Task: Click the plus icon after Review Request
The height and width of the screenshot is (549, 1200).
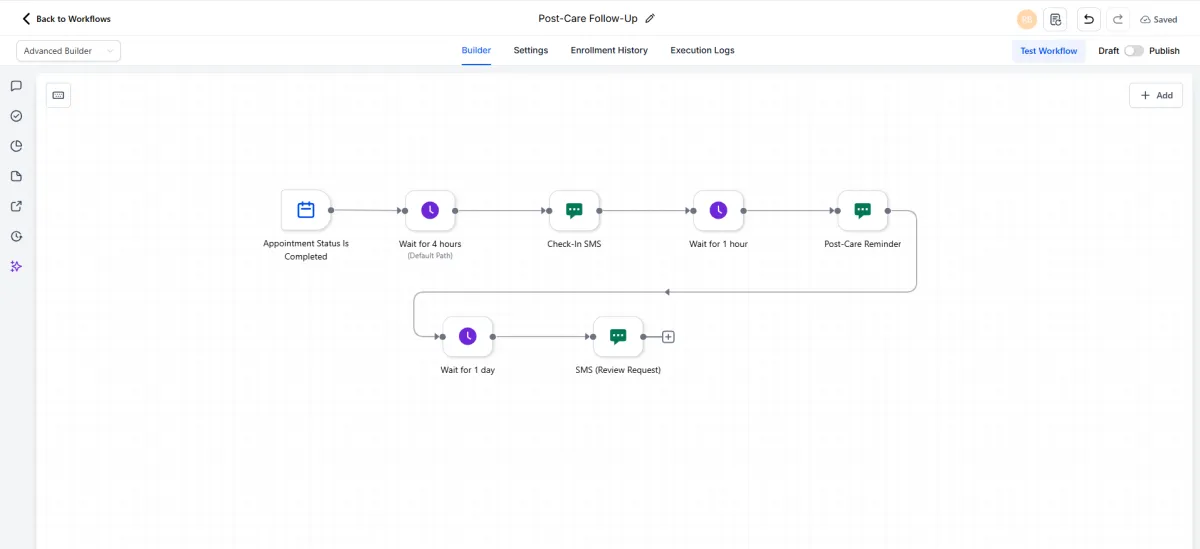Action: pyautogui.click(x=669, y=337)
